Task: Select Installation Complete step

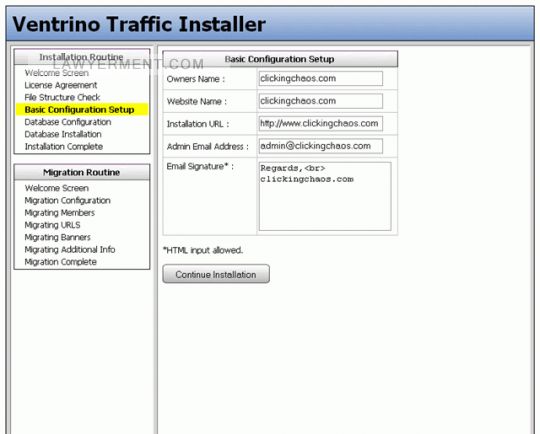Action: 64,146
